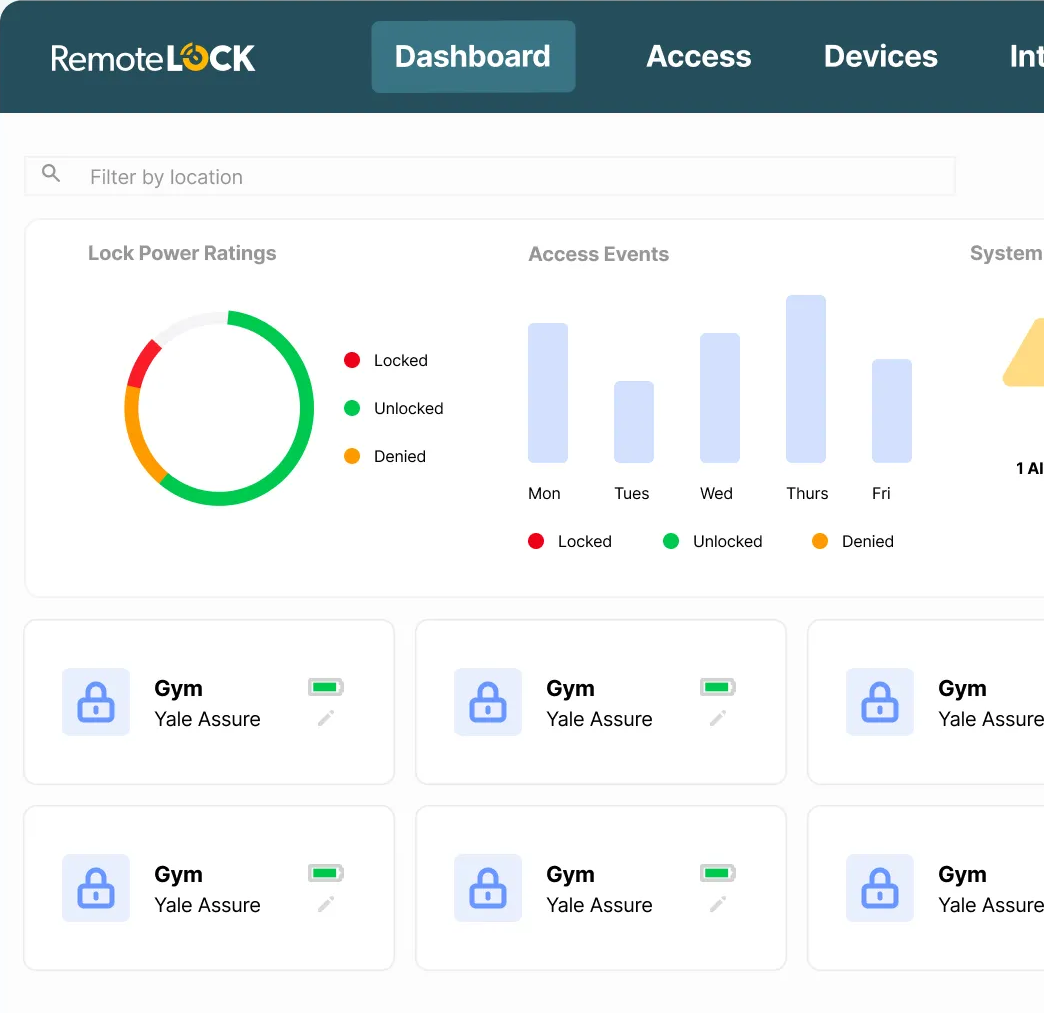The width and height of the screenshot is (1044, 1013).
Task: Select Unlocked label under the bar chart
Action: pyautogui.click(x=727, y=541)
